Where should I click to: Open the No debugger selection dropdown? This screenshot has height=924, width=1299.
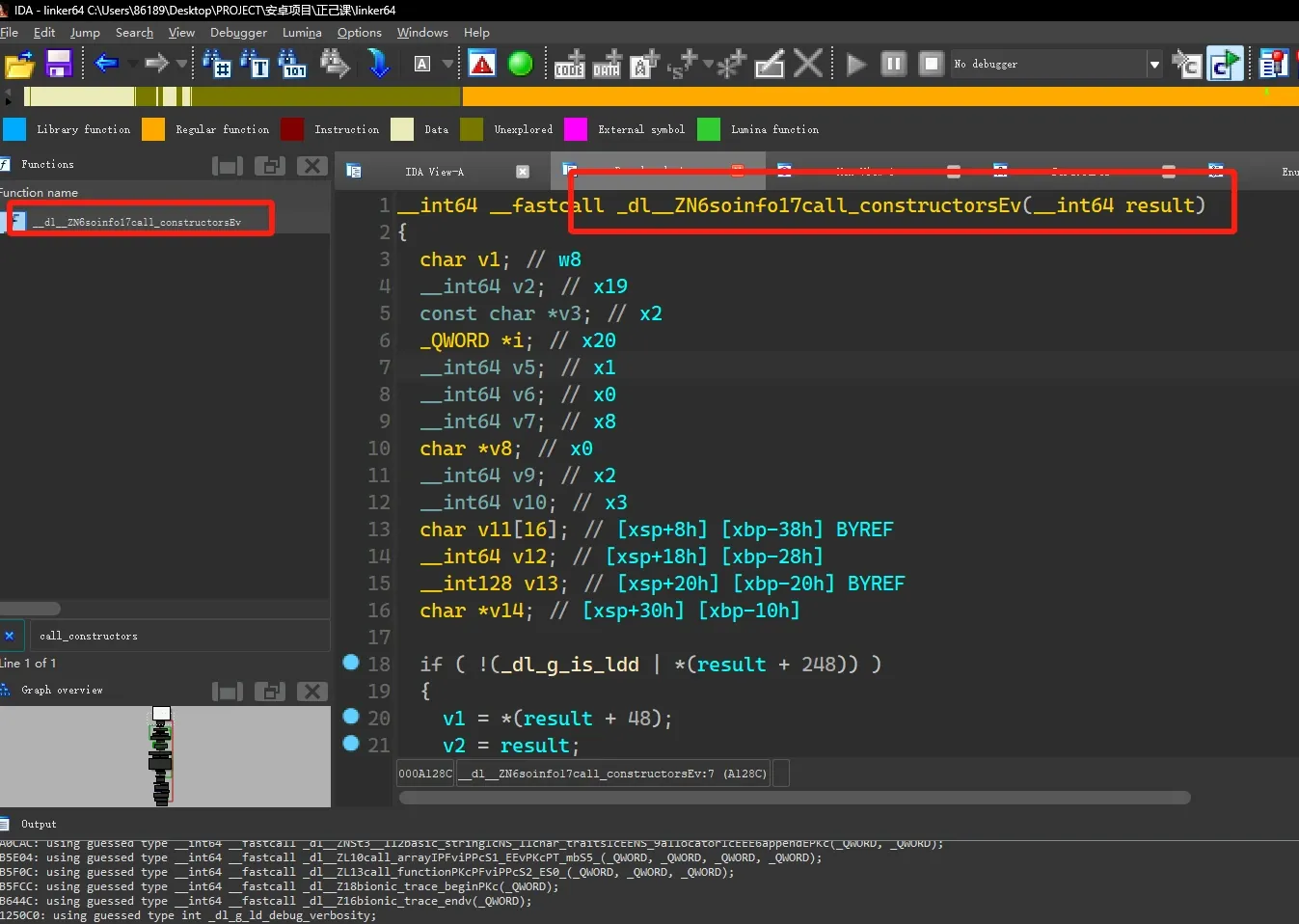click(1153, 65)
